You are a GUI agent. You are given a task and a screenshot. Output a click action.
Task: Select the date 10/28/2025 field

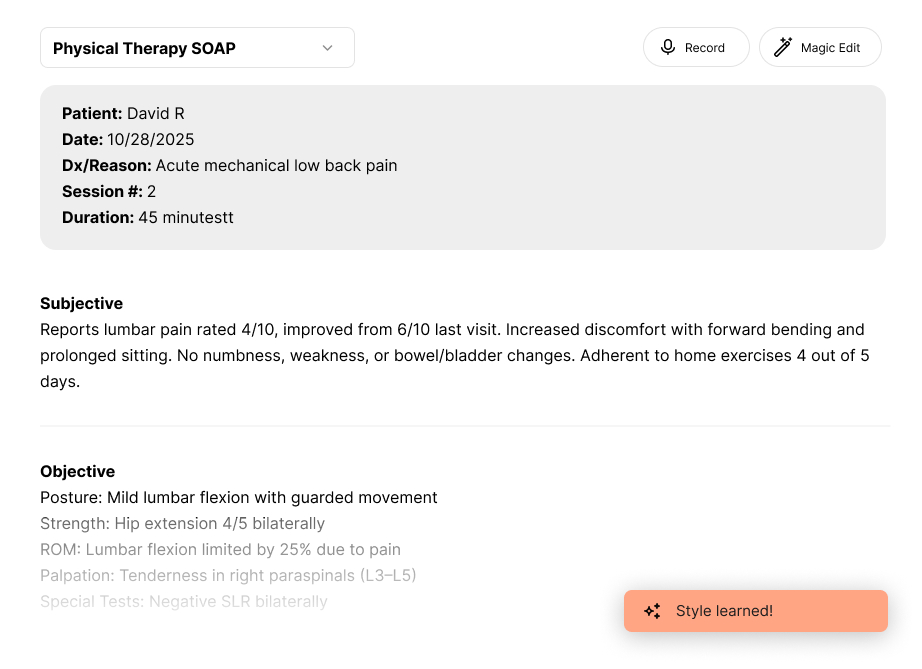coord(151,139)
